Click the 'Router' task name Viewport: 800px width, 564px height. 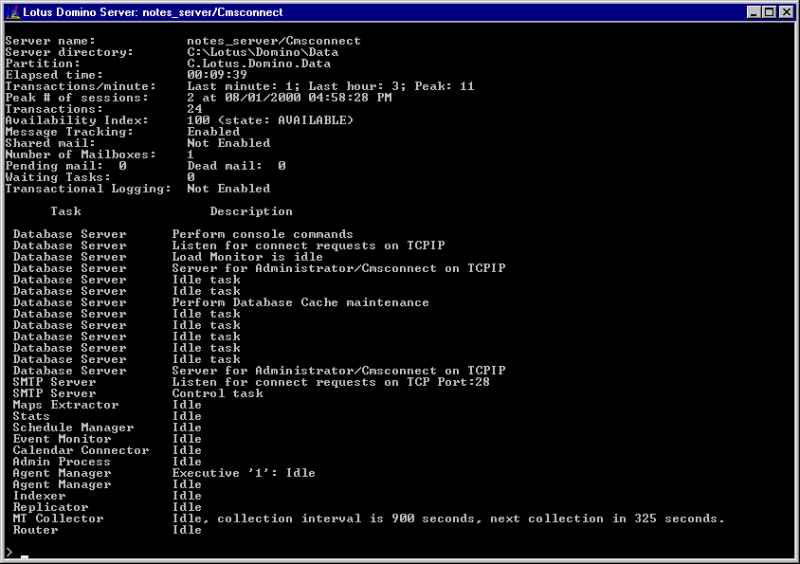35,530
